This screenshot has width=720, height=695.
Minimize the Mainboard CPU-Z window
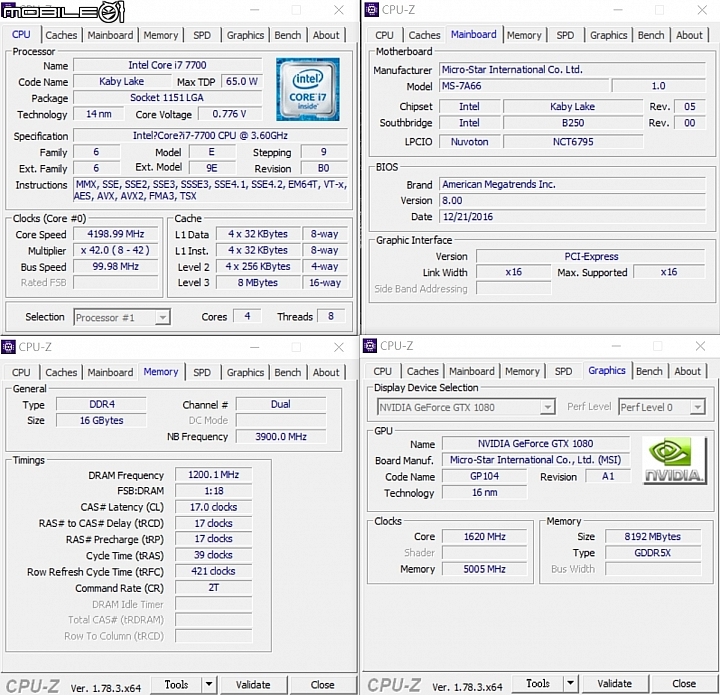click(618, 10)
